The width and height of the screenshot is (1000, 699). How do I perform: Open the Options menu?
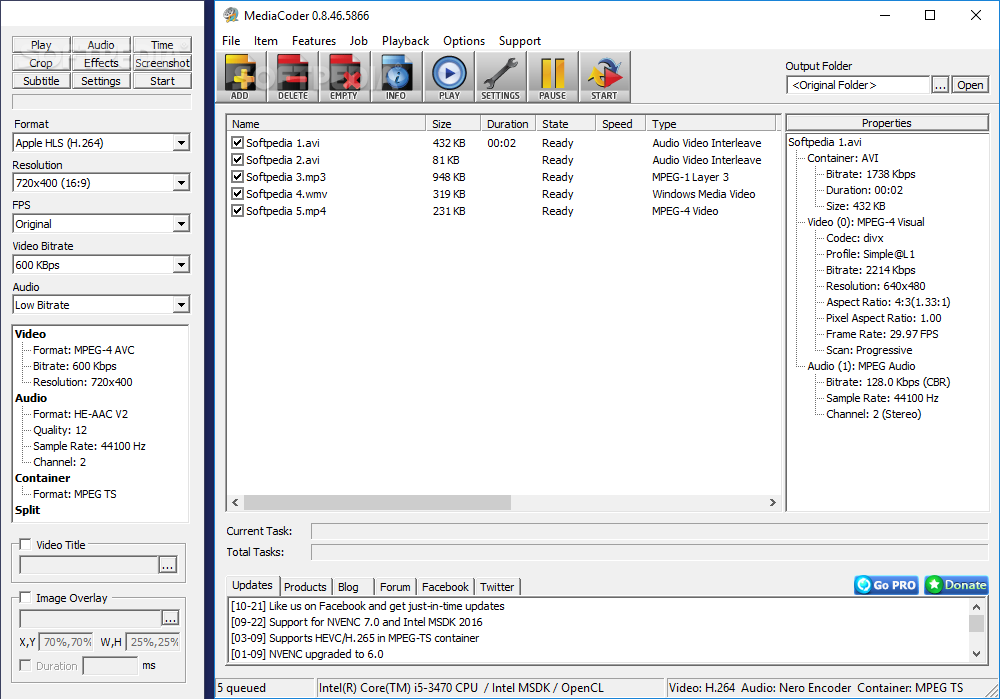coord(464,41)
